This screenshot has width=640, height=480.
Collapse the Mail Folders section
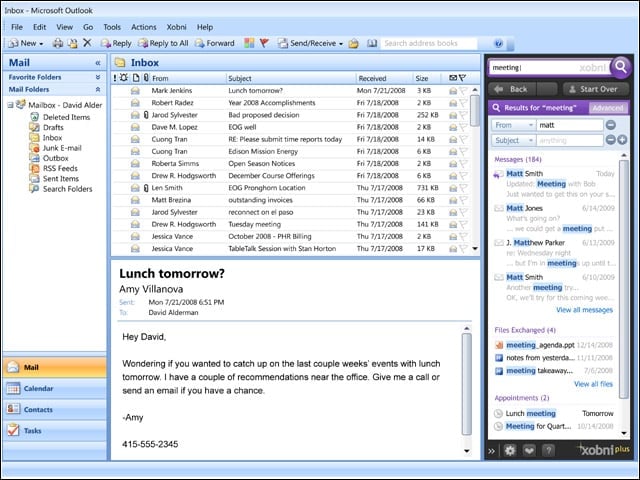98,89
